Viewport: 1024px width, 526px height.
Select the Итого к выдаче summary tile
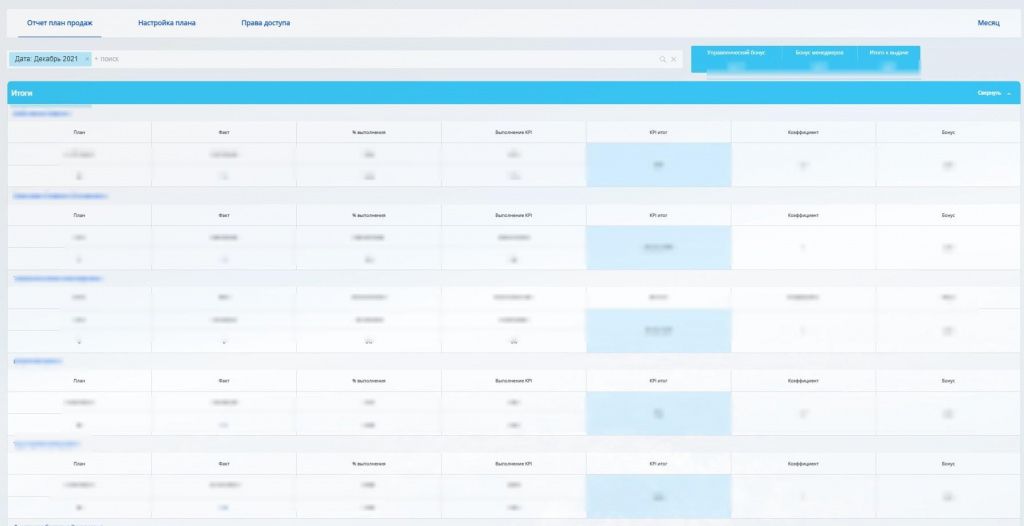pyautogui.click(x=888, y=59)
